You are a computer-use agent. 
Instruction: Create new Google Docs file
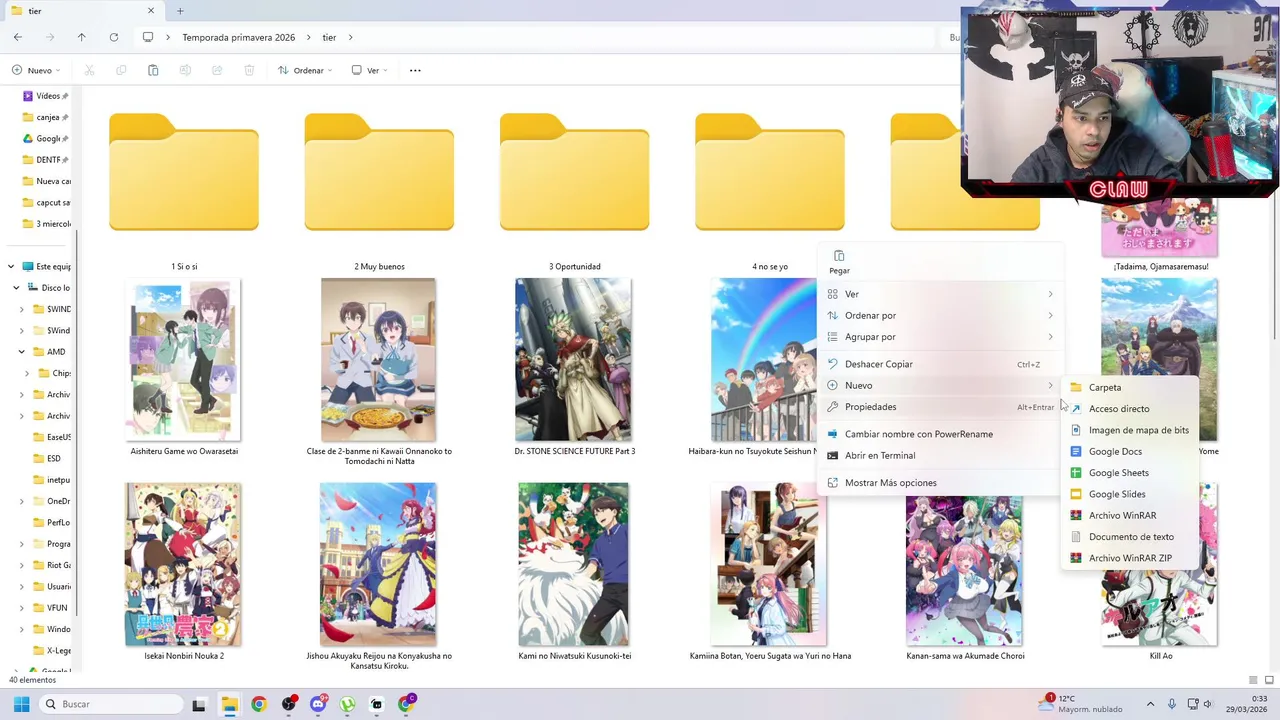1130,451
